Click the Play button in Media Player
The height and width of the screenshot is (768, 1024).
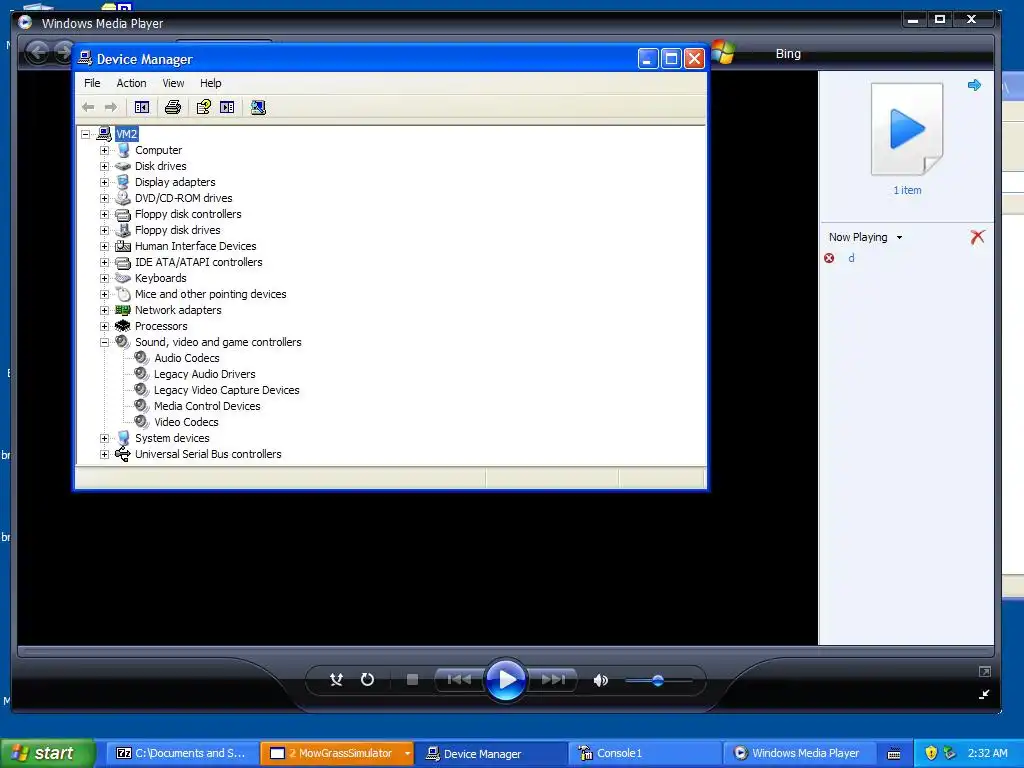coord(506,680)
